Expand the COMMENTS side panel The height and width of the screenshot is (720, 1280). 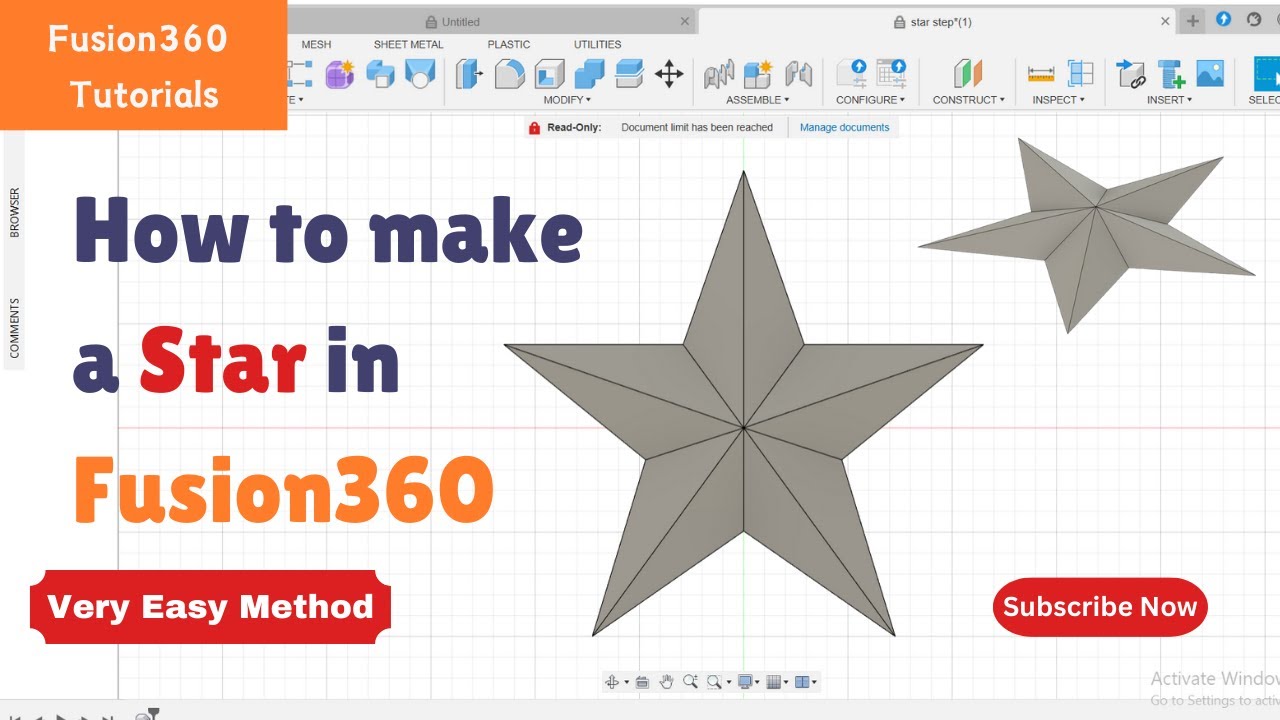point(15,328)
